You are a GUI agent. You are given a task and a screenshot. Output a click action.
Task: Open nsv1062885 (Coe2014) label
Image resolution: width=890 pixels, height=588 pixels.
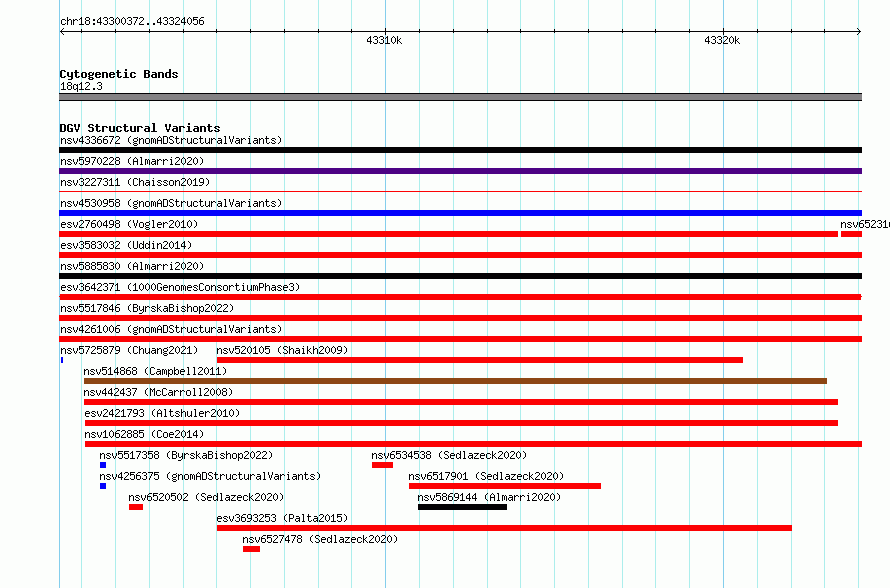[144, 434]
